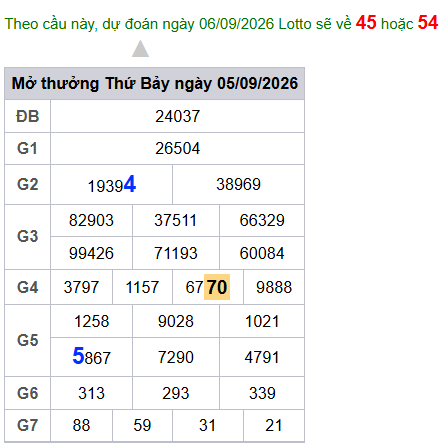The width and height of the screenshot is (447, 447).
Task: Select the highlighted 70 in G4
Action: coord(217,287)
